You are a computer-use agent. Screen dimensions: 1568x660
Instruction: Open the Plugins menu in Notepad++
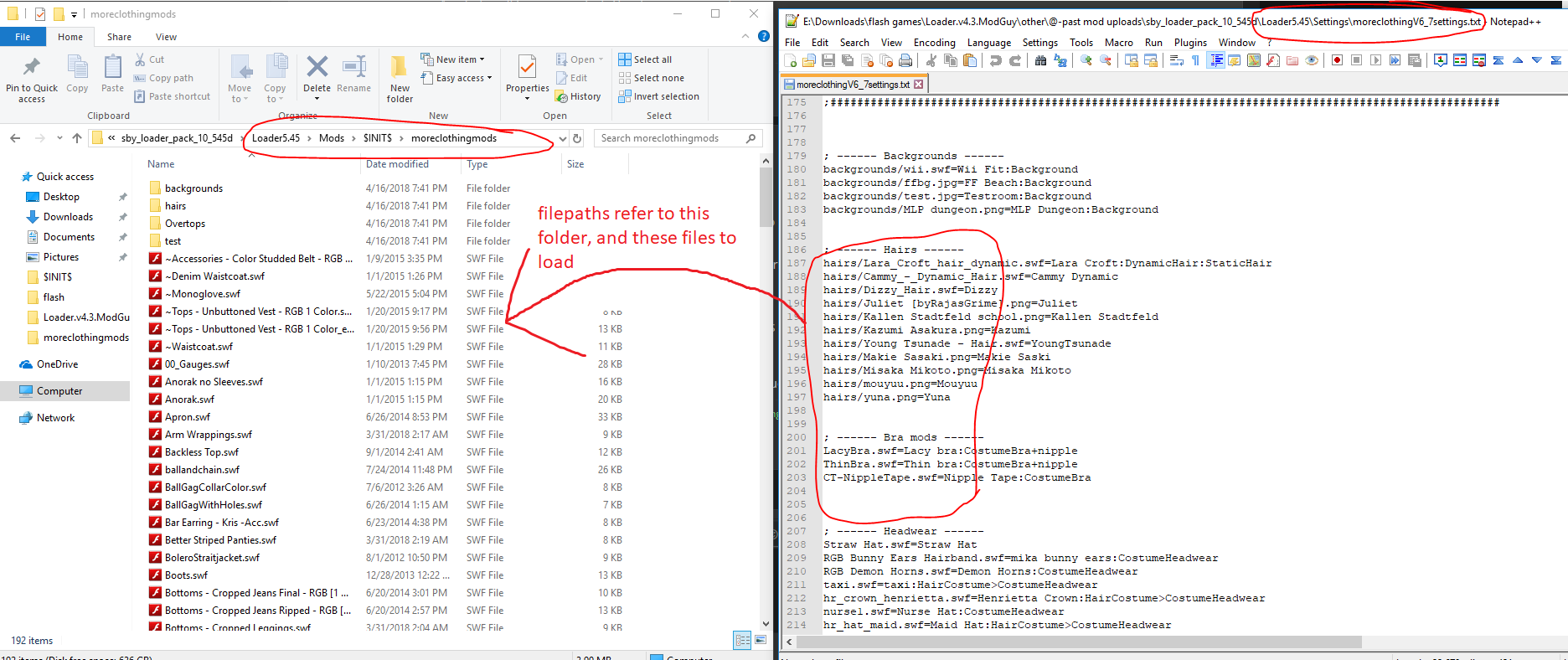[x=1189, y=43]
